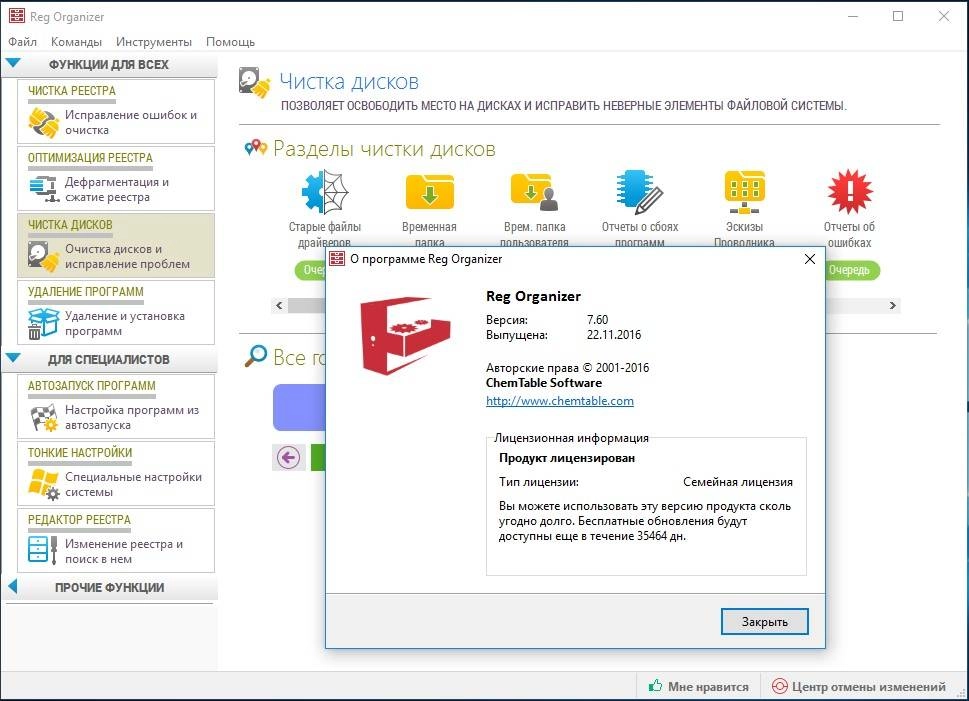Click the Центр отмены изменений lifebuoy icon

pyautogui.click(x=780, y=686)
